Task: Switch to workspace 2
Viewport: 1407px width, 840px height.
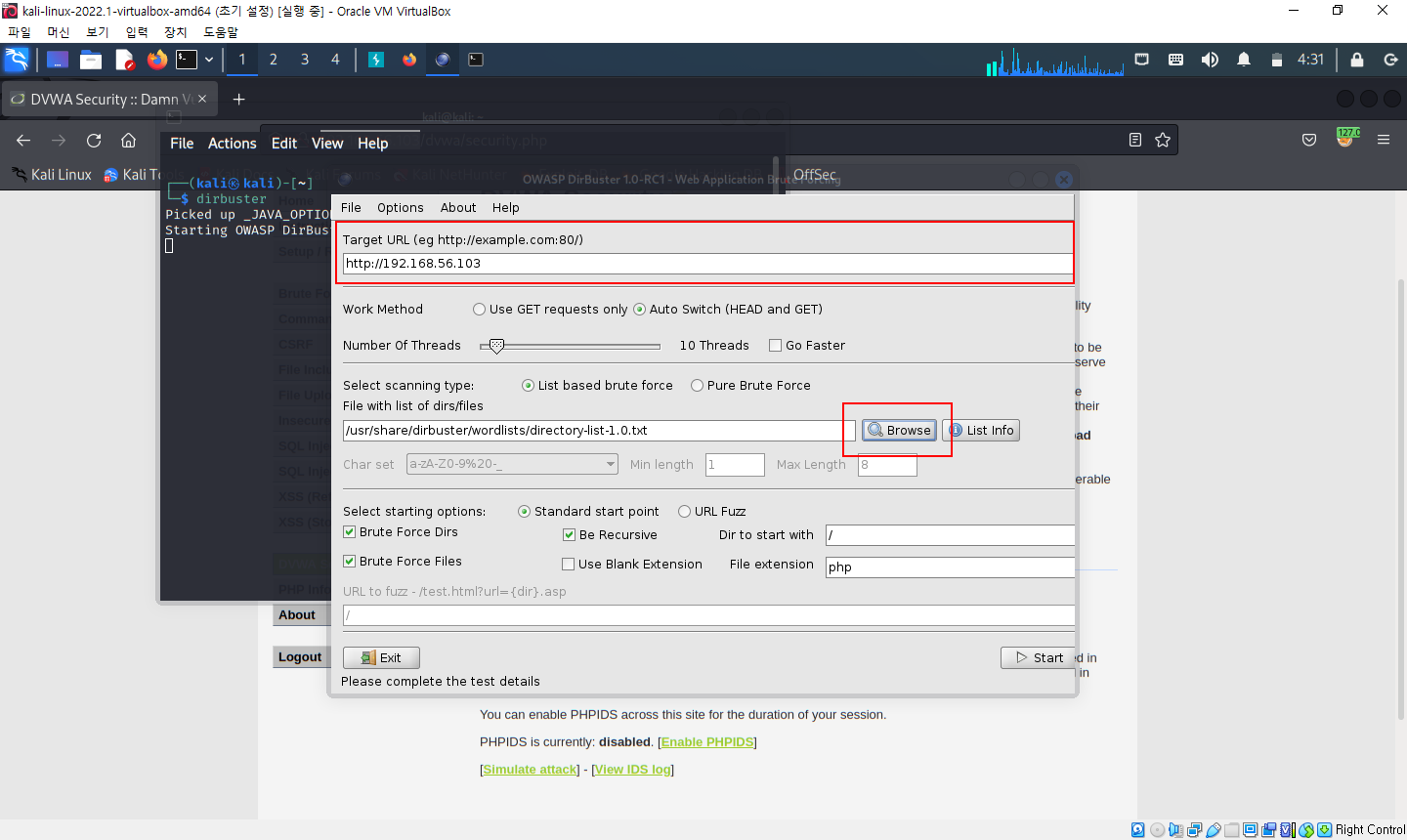Action: coord(274,60)
